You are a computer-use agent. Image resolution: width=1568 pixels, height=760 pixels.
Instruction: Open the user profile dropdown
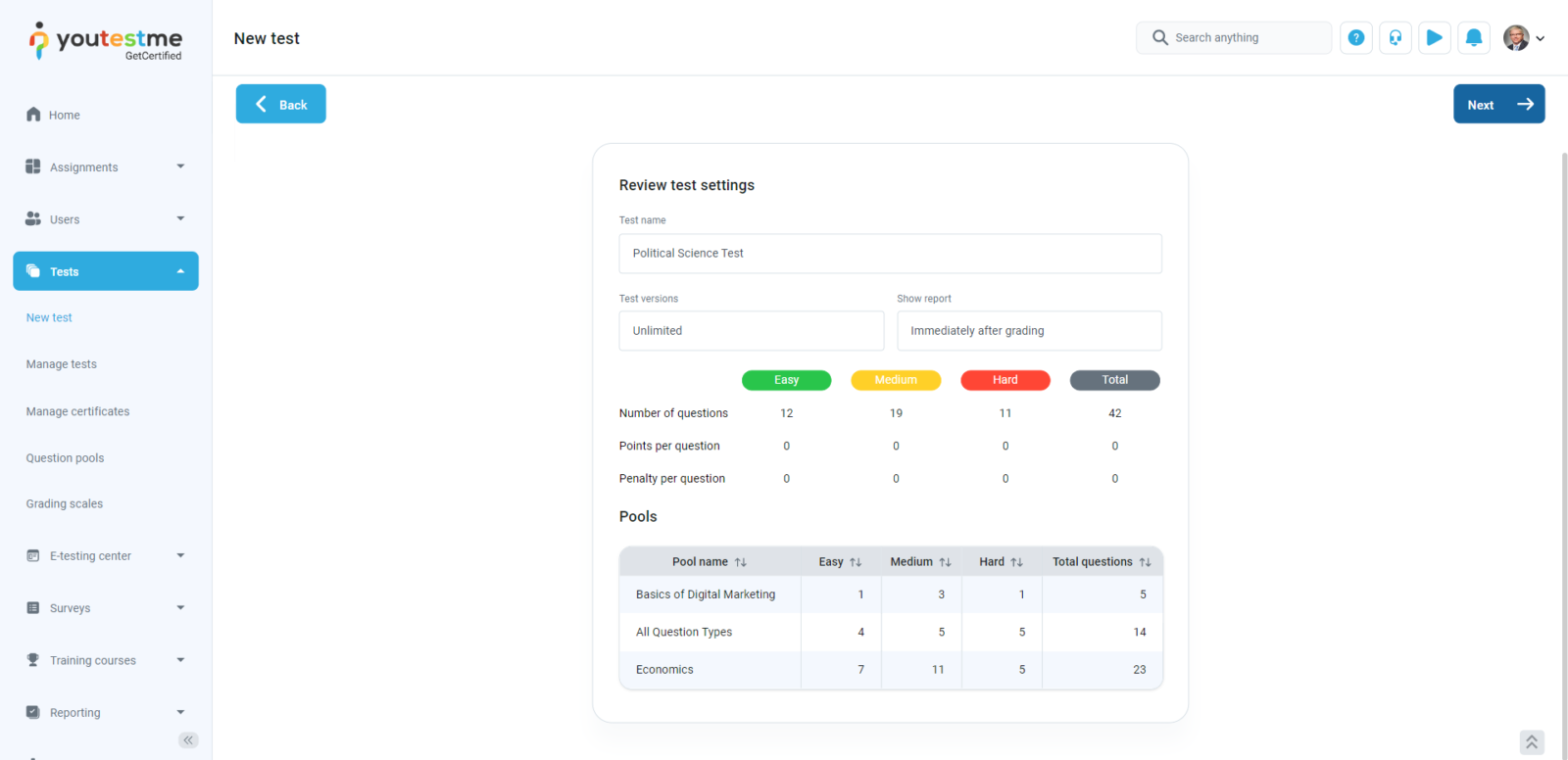click(x=1524, y=38)
